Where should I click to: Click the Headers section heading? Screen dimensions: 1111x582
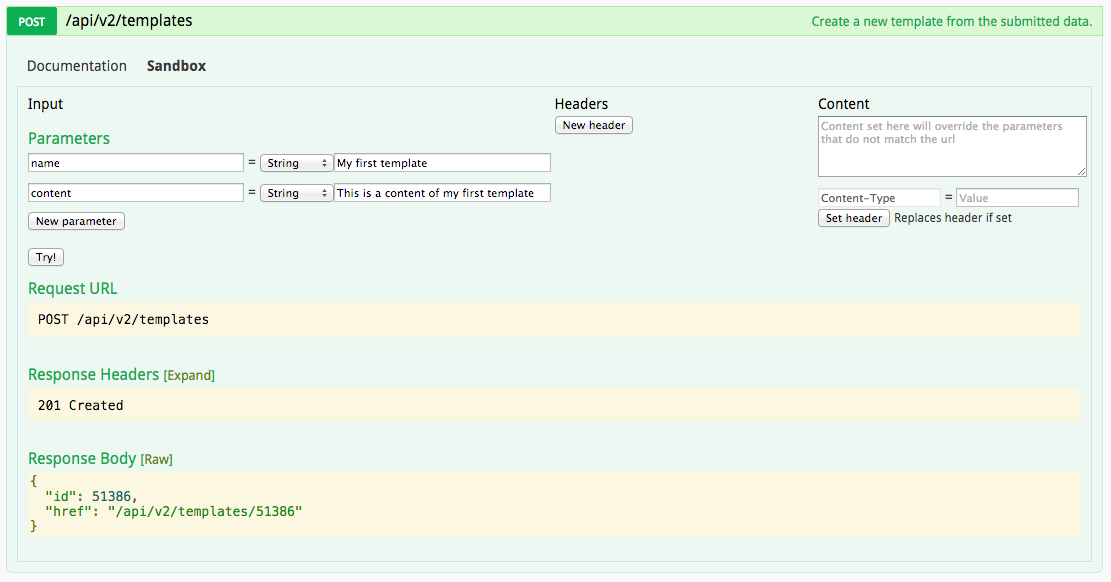tap(581, 104)
